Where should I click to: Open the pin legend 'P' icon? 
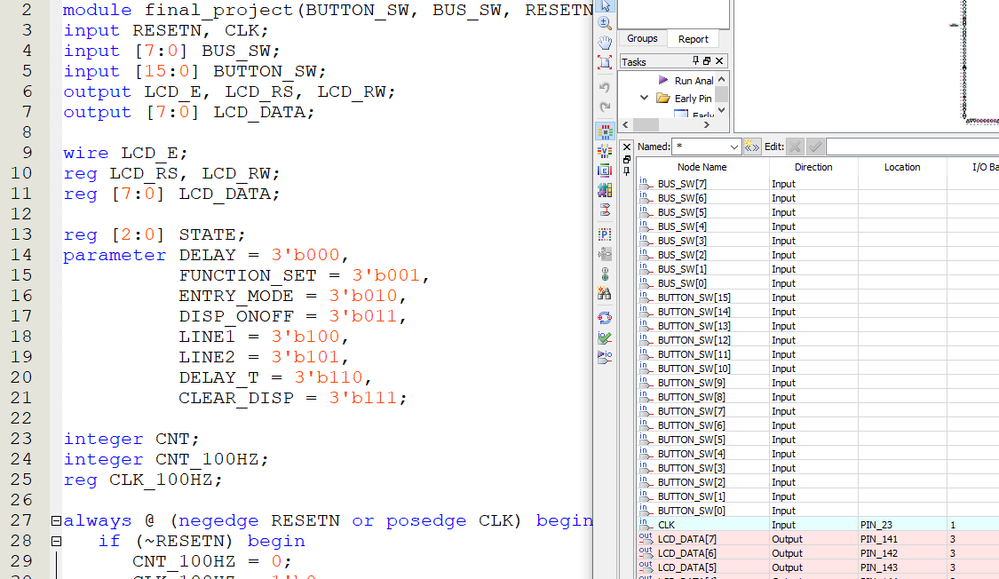point(605,234)
